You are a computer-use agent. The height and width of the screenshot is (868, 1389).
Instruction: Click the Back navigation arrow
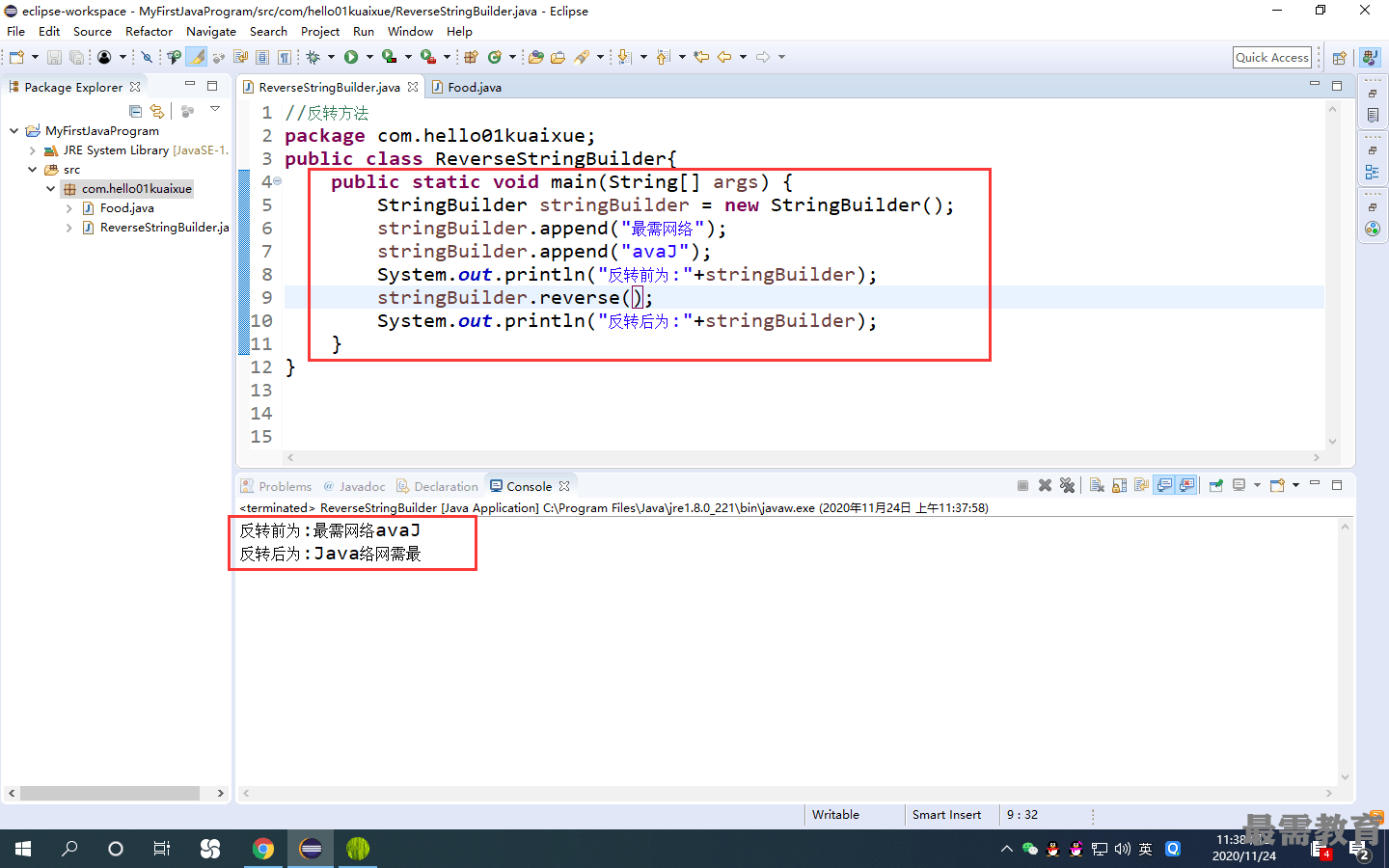[x=724, y=57]
